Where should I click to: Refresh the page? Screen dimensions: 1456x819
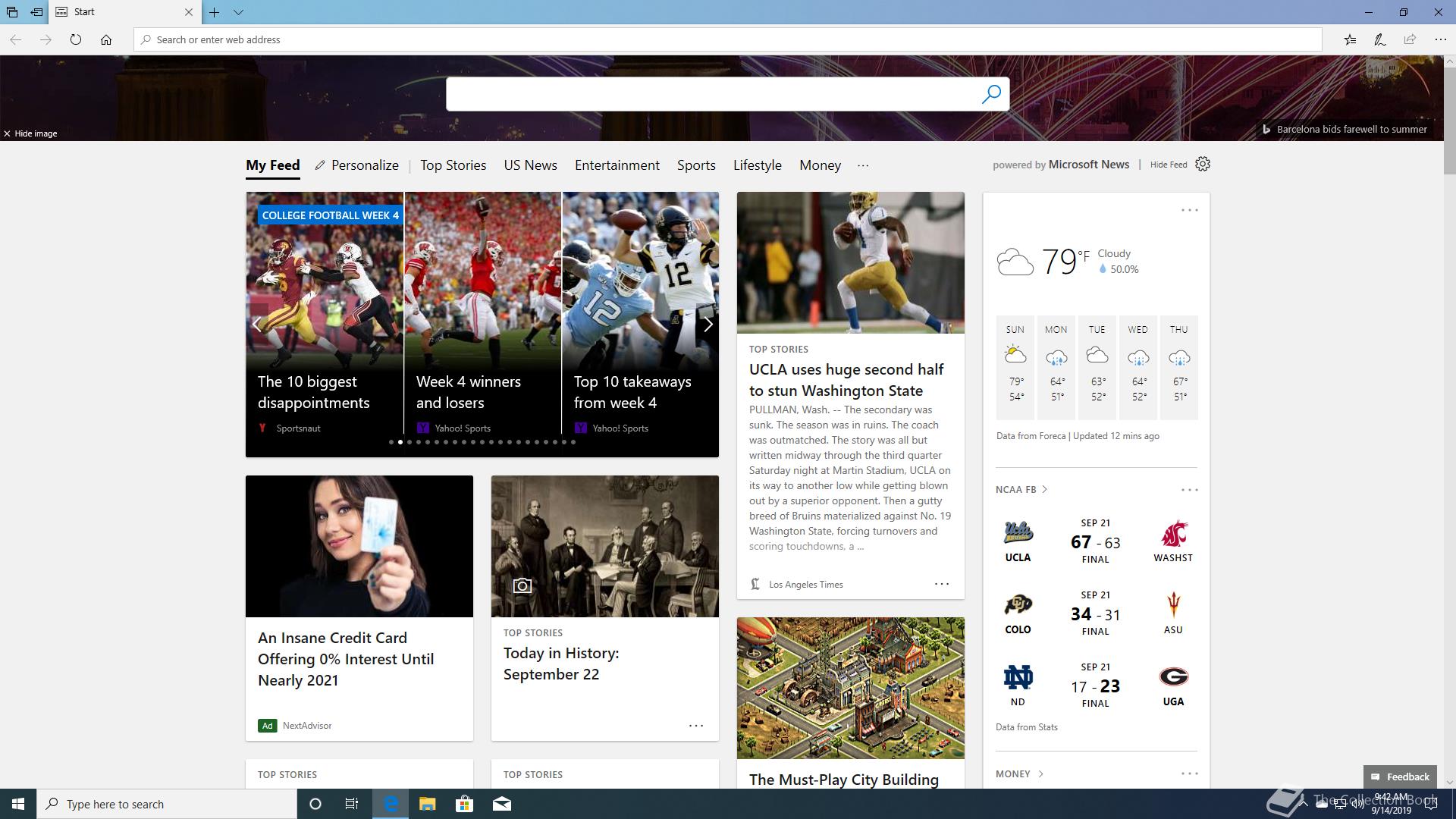(76, 39)
